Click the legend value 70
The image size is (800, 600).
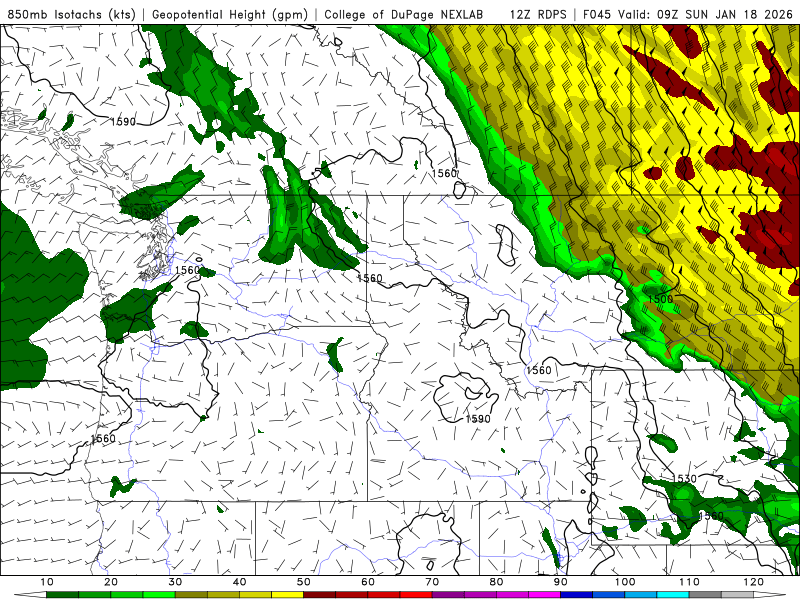tap(432, 582)
